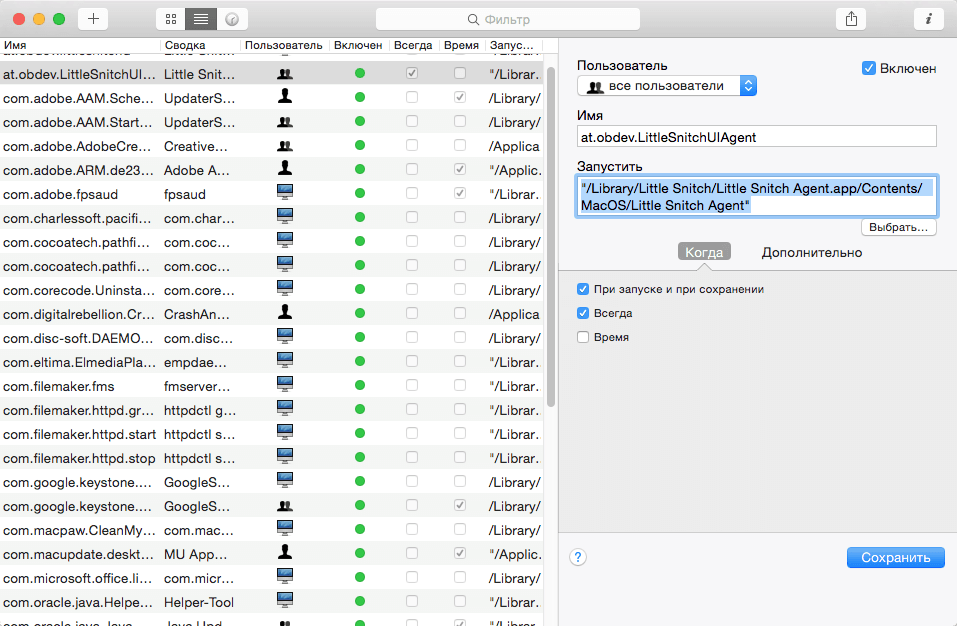Click the Сохранить button
This screenshot has height=626, width=957.
click(x=895, y=557)
